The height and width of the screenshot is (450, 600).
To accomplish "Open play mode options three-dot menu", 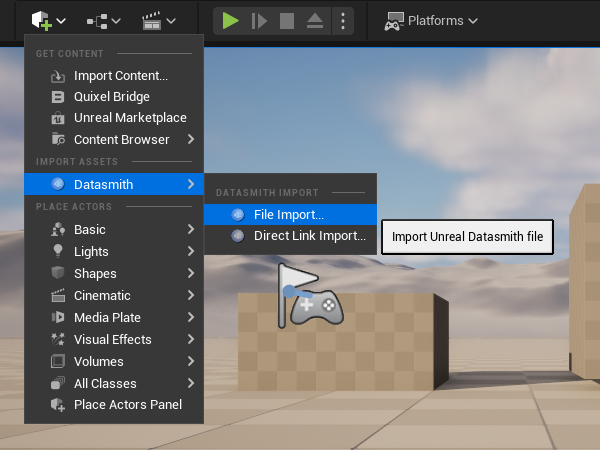I will click(x=343, y=21).
